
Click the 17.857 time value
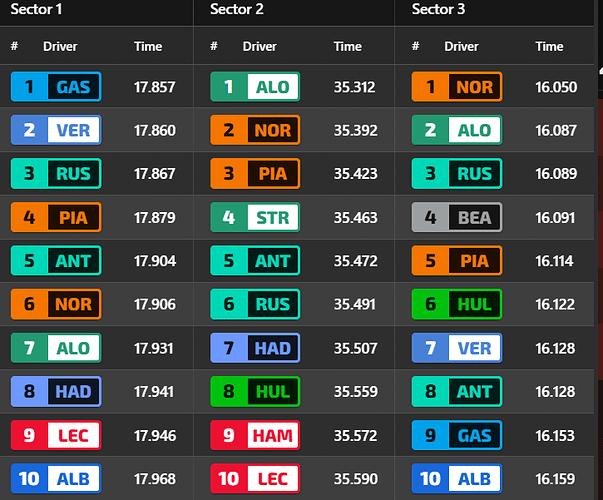click(x=155, y=87)
